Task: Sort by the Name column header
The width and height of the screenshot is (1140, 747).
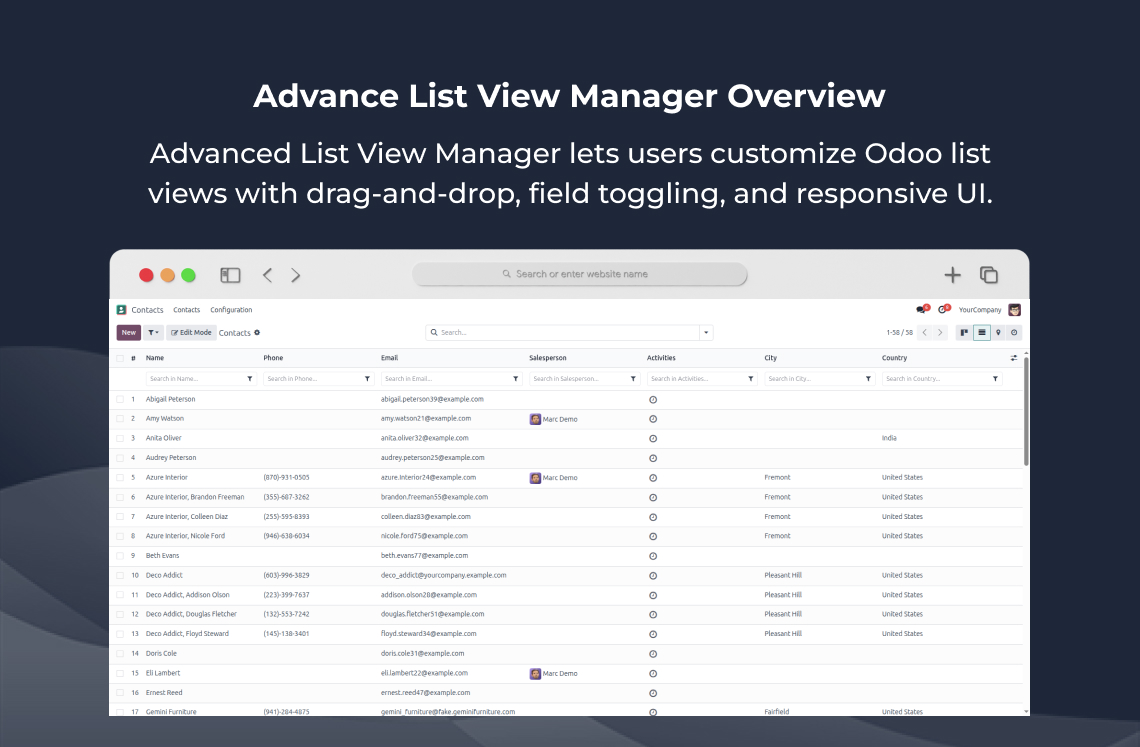Action: click(x=155, y=358)
